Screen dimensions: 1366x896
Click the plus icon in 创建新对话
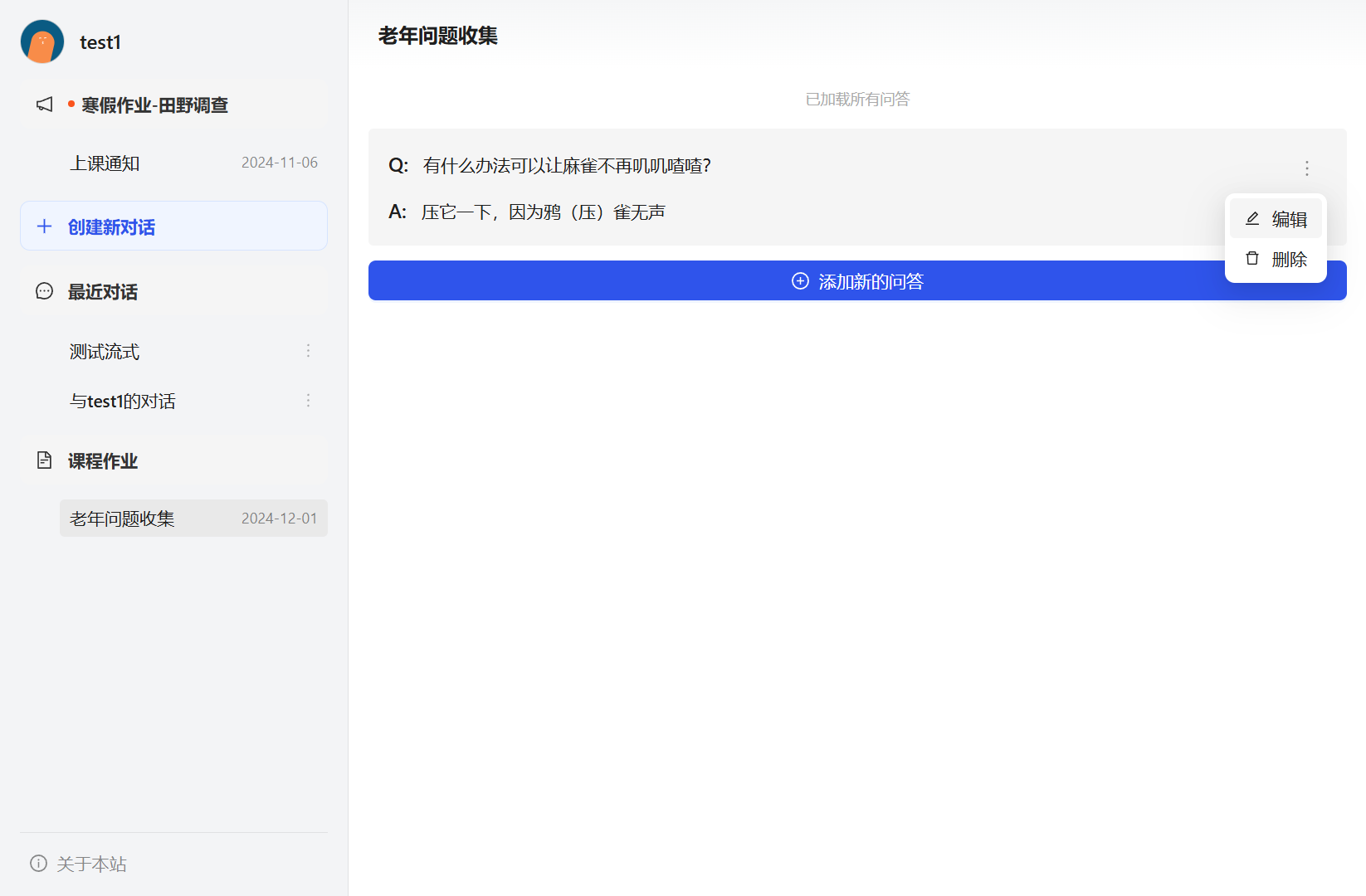click(45, 226)
